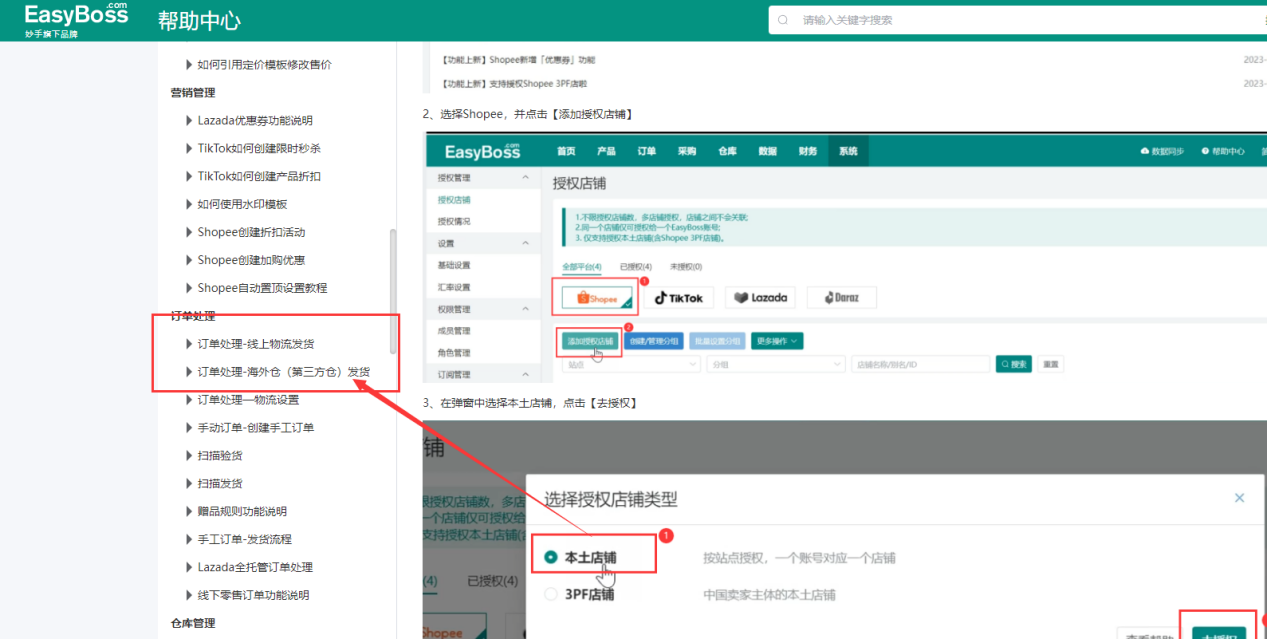1267x639 pixels.
Task: Open 系统 in the embedded app menu
Action: pyautogui.click(x=848, y=151)
